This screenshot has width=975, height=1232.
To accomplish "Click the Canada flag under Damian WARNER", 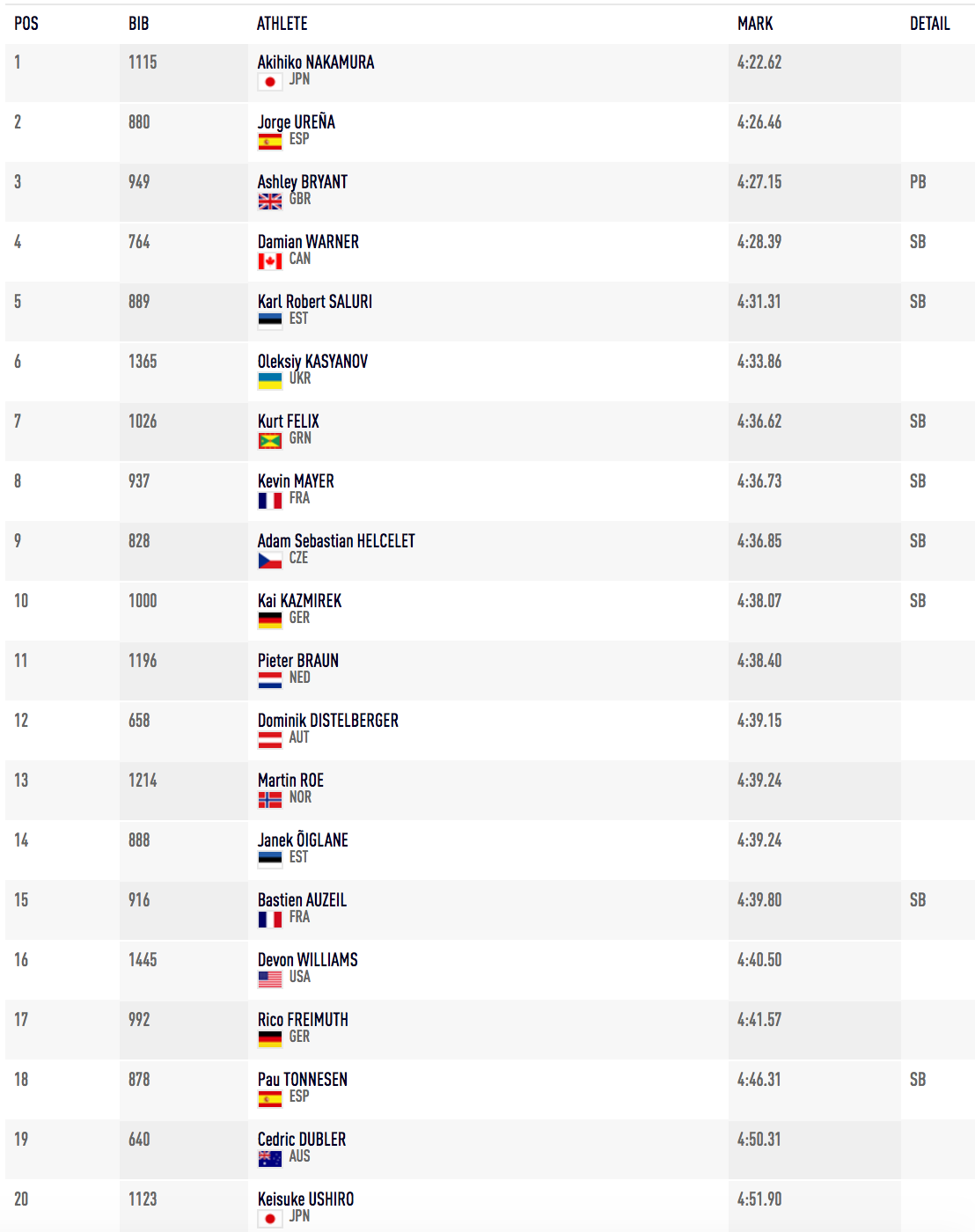I will (270, 261).
